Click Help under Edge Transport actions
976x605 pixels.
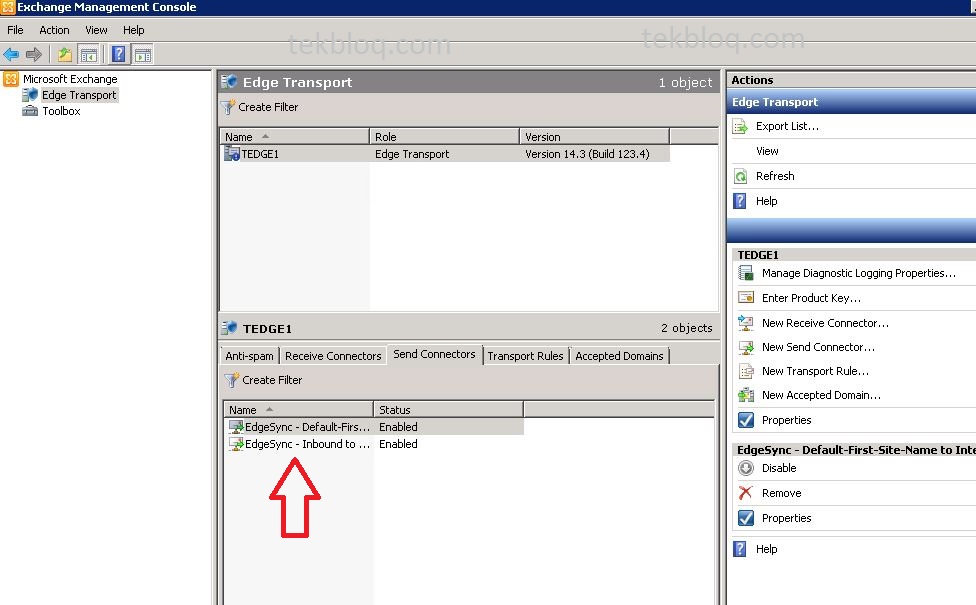click(766, 201)
